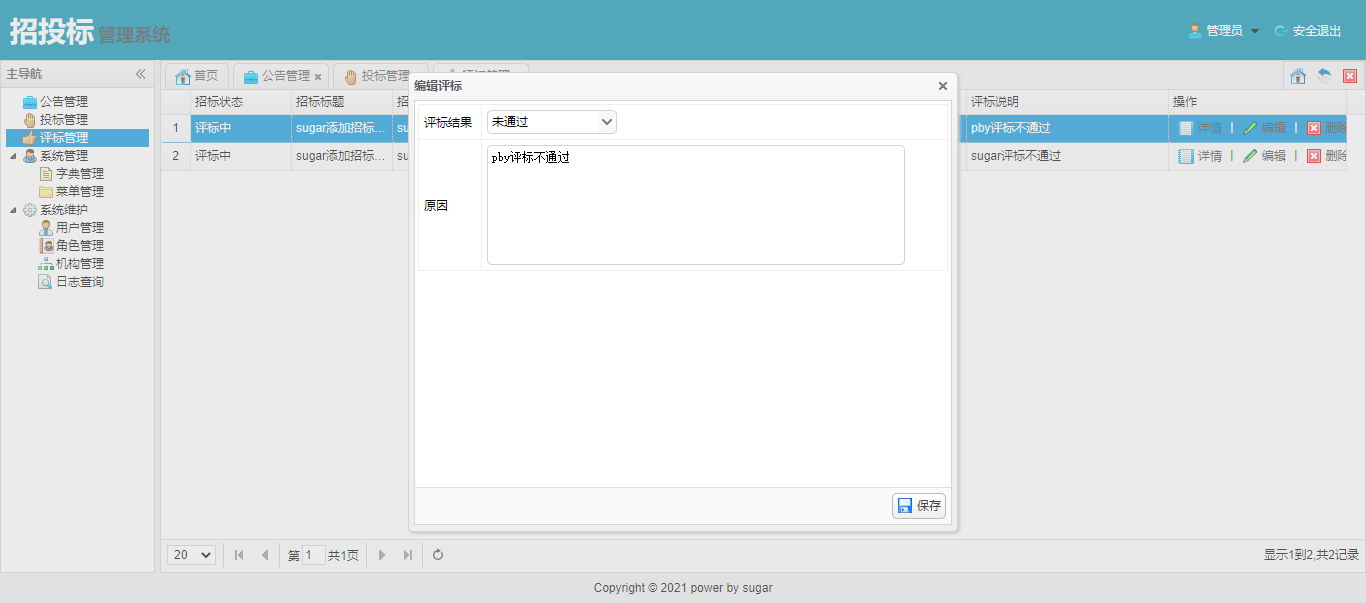
Task: Go to last page in pagination
Action: (407, 555)
